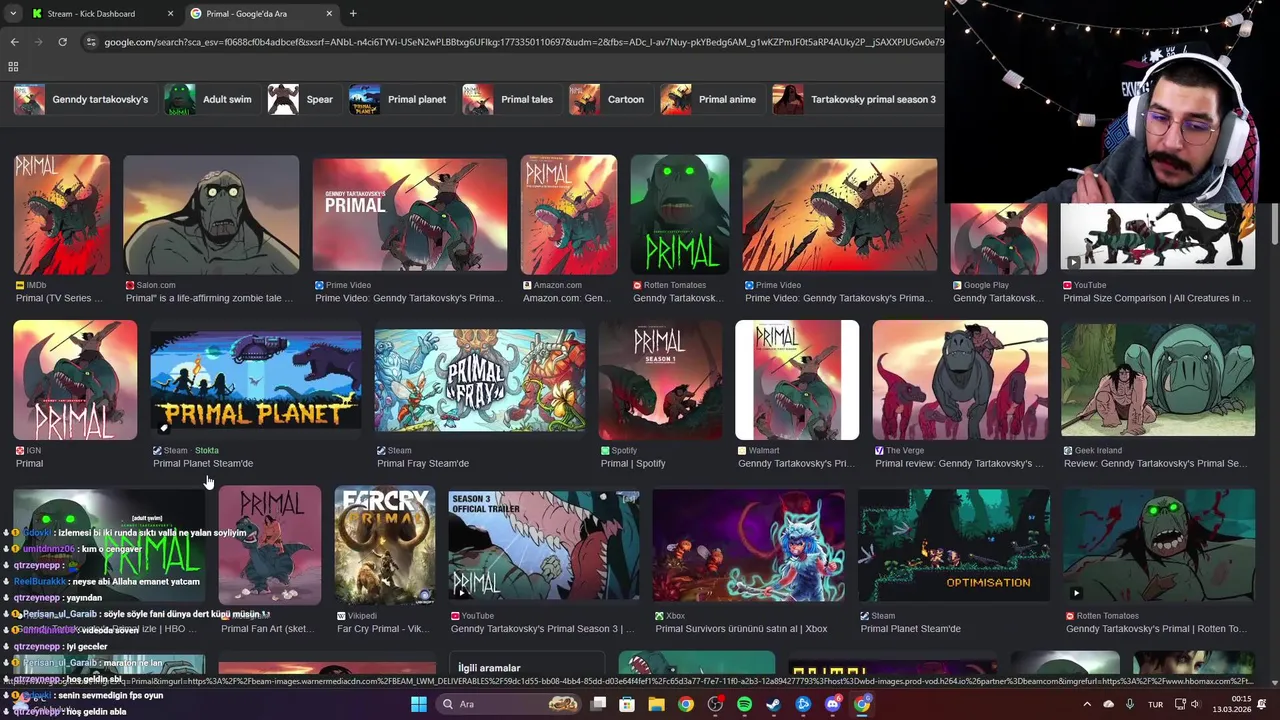This screenshot has height=720, width=1280.
Task: Show hidden tray icons chevron
Action: click(1087, 704)
